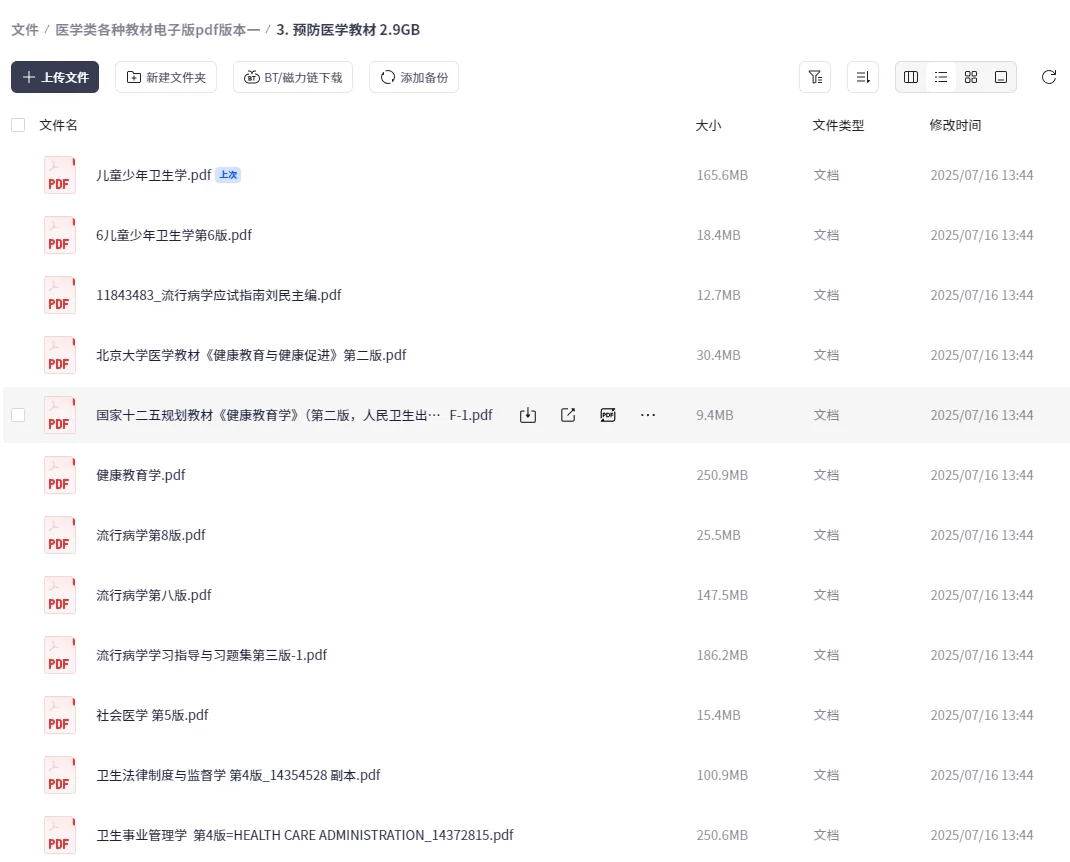Click the 添加备份 backup button
The image size is (1070, 862).
[414, 77]
